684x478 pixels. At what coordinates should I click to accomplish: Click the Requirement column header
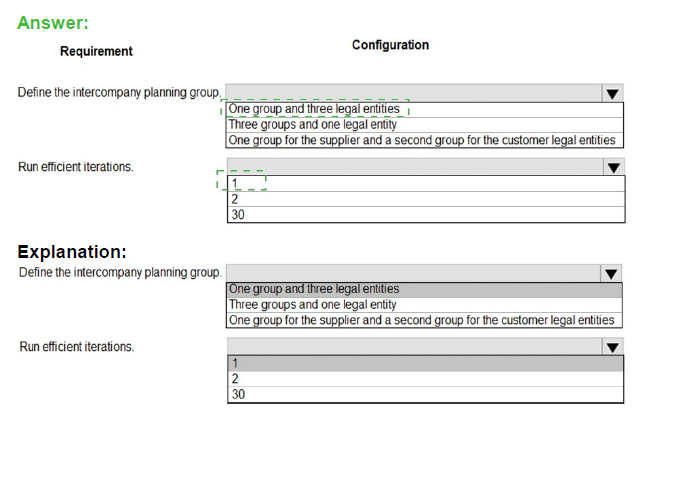pos(96,51)
